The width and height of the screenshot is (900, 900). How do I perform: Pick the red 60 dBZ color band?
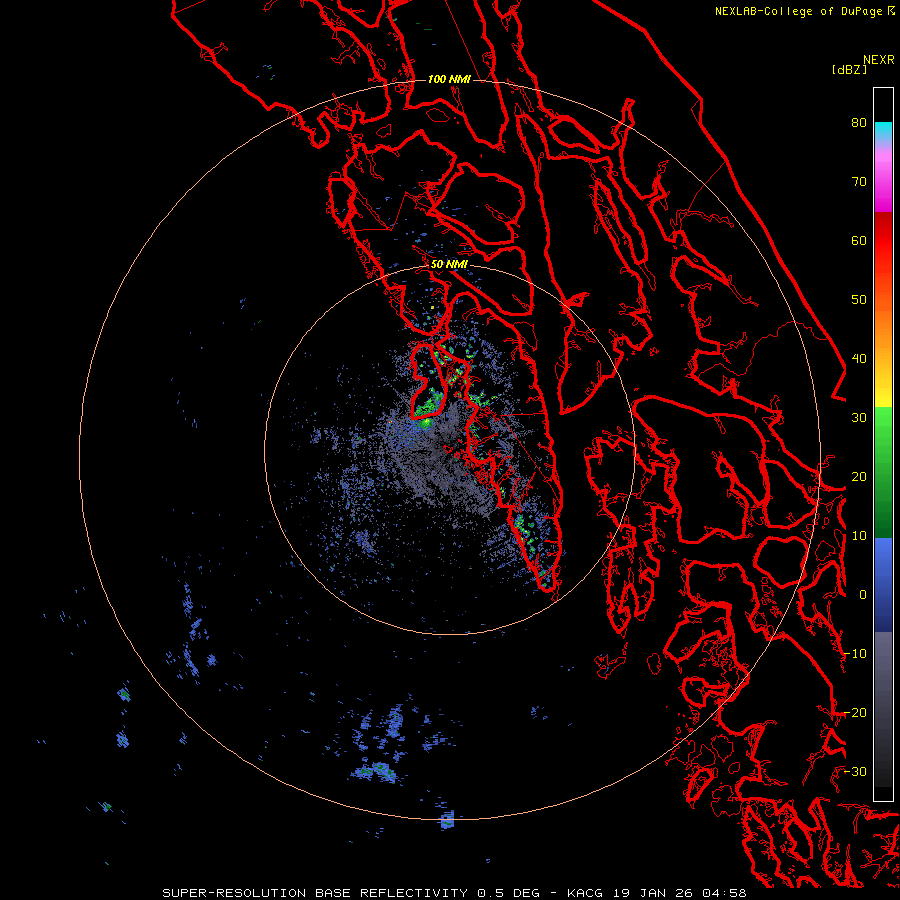point(883,240)
